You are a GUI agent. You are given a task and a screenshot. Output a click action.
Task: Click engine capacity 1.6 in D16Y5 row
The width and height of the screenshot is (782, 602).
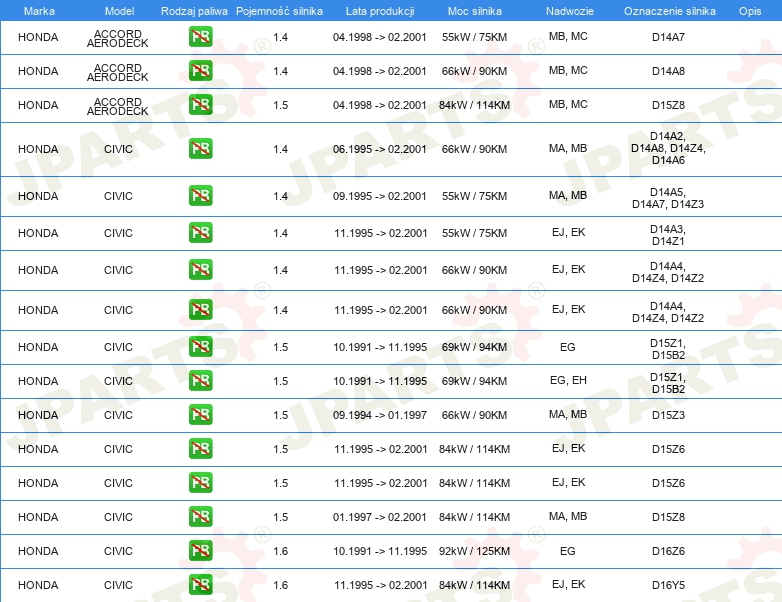pyautogui.click(x=280, y=585)
